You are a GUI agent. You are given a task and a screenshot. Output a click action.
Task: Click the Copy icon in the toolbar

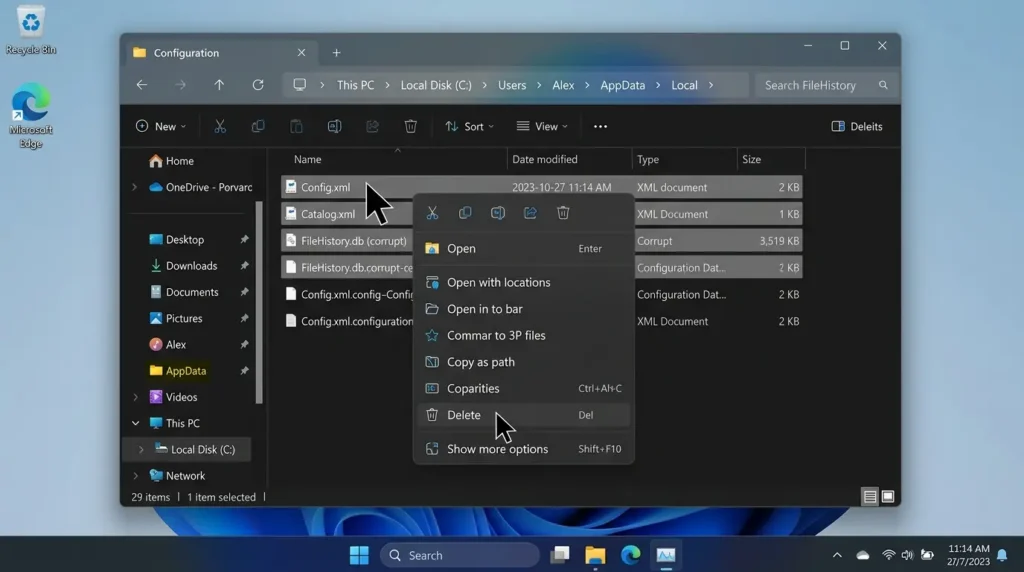(258, 127)
